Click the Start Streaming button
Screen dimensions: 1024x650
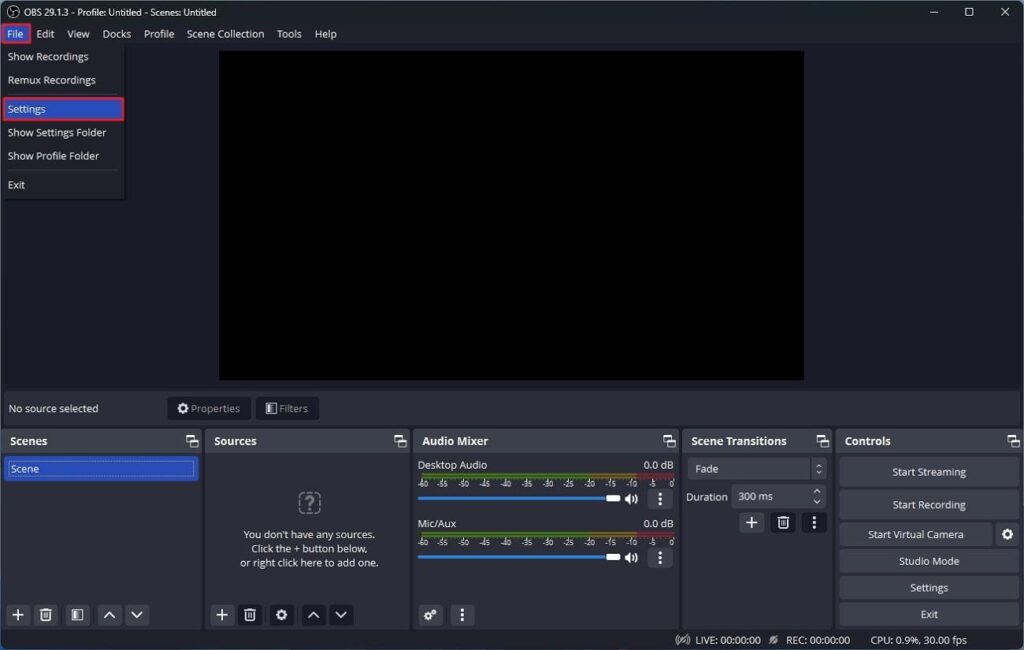[928, 471]
